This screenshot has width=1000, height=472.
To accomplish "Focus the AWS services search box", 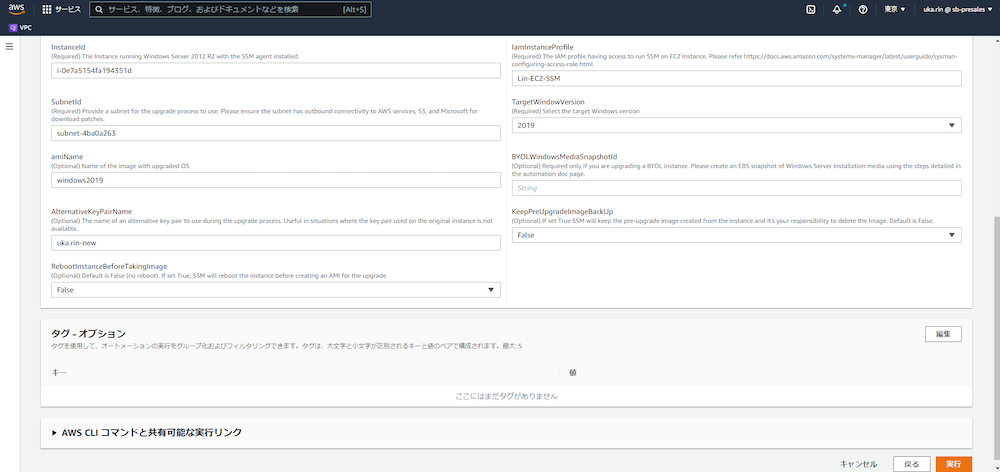I will [230, 10].
